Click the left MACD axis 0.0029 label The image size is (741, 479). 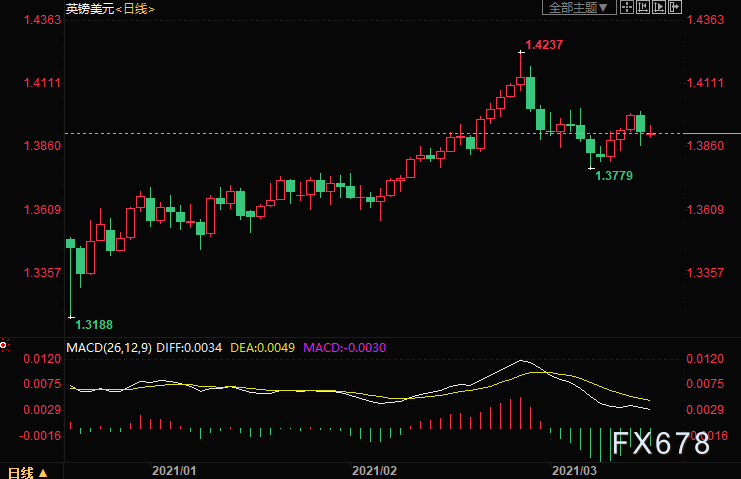[43, 410]
